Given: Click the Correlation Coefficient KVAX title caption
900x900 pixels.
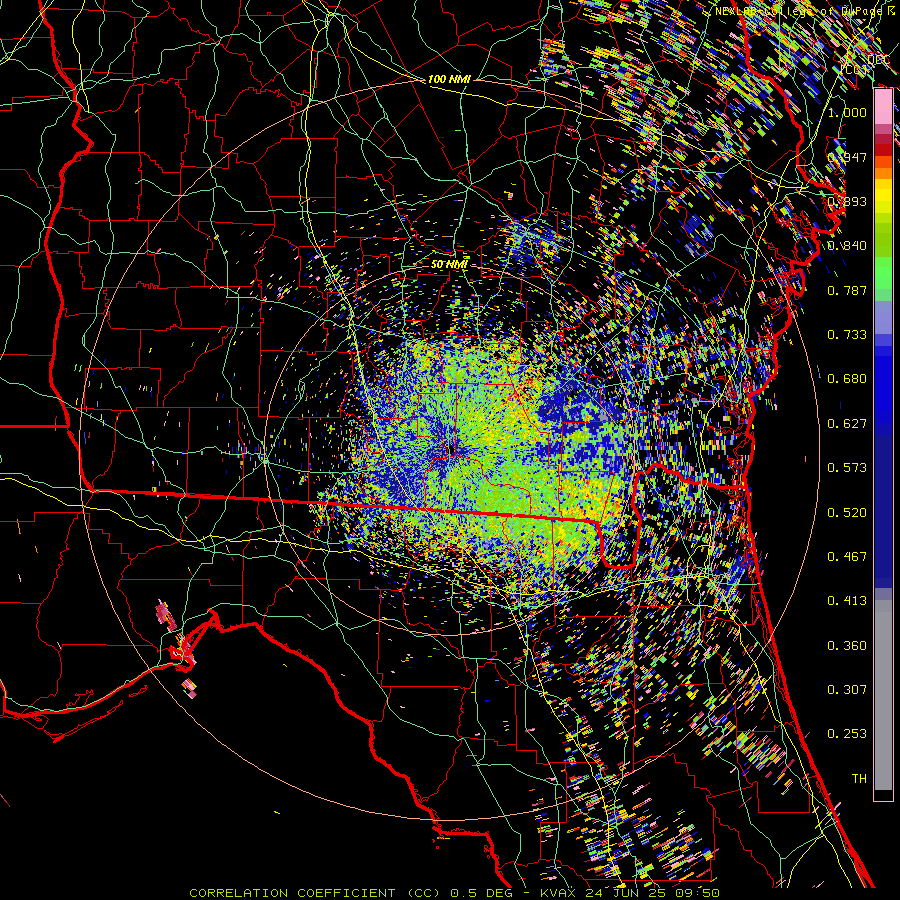Looking at the screenshot, I should coord(454,893).
